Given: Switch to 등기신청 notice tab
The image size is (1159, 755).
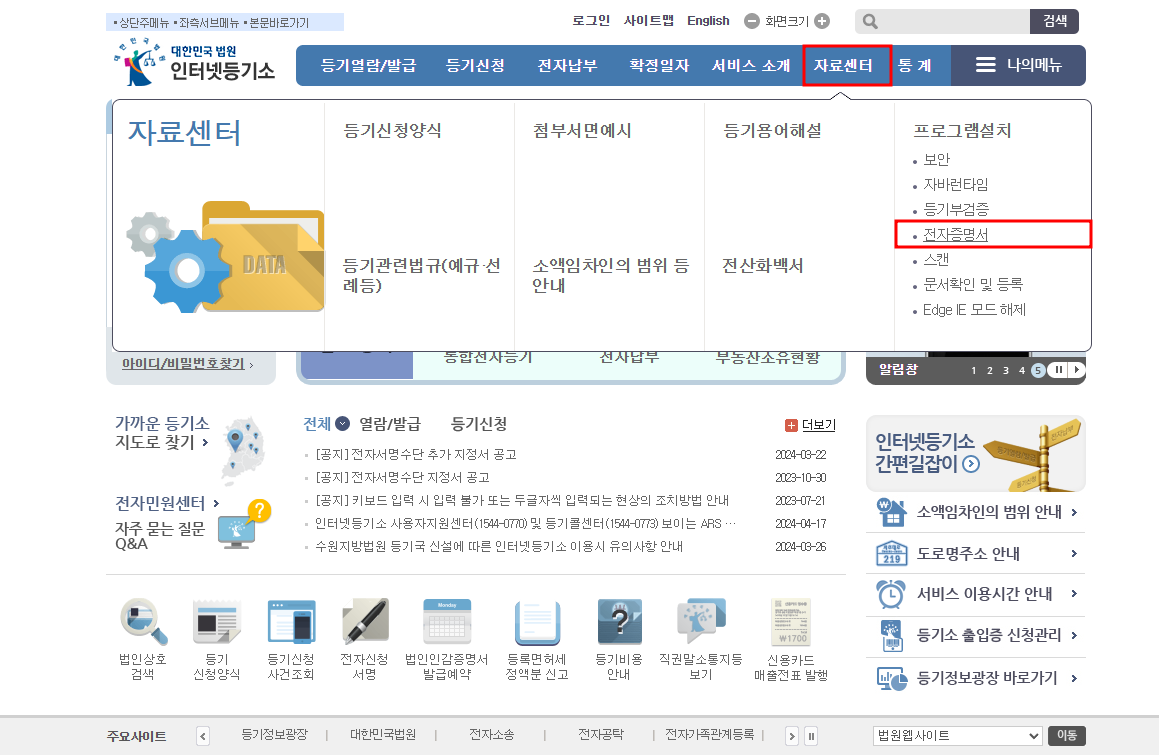Looking at the screenshot, I should pos(479,424).
